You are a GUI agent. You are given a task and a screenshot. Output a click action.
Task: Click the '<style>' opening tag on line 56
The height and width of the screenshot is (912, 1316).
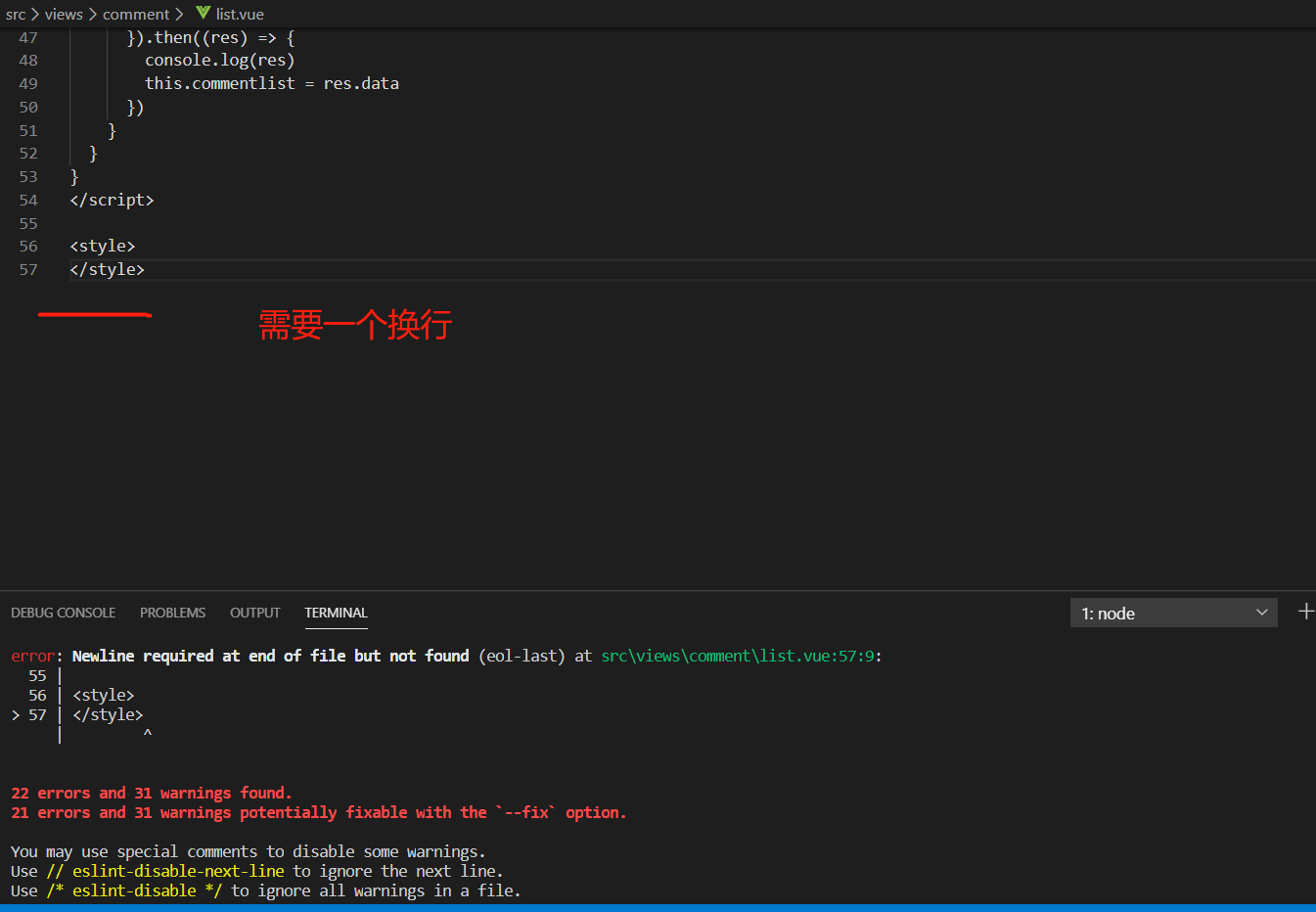click(x=103, y=246)
